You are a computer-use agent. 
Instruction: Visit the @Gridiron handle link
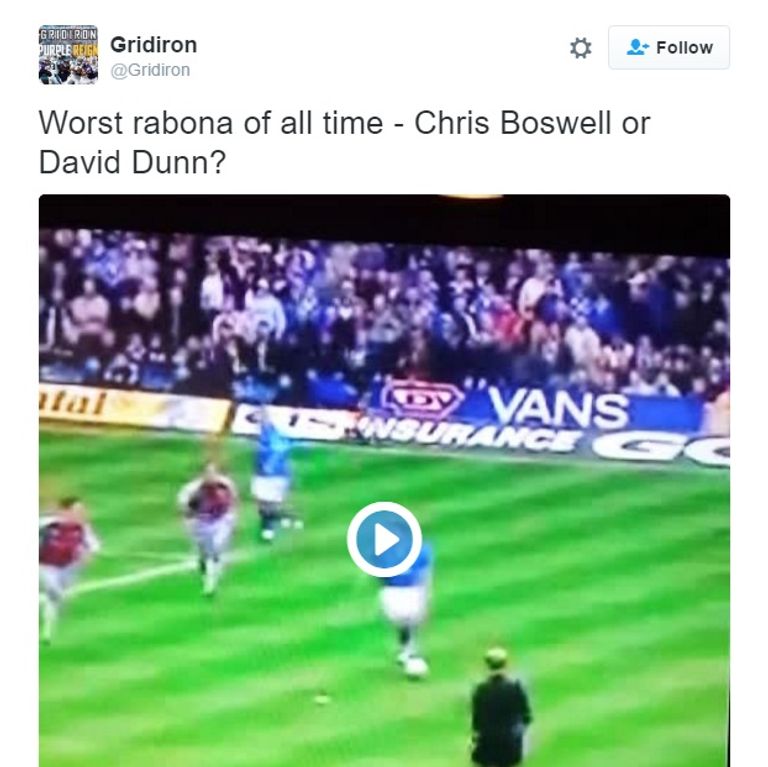coord(150,70)
